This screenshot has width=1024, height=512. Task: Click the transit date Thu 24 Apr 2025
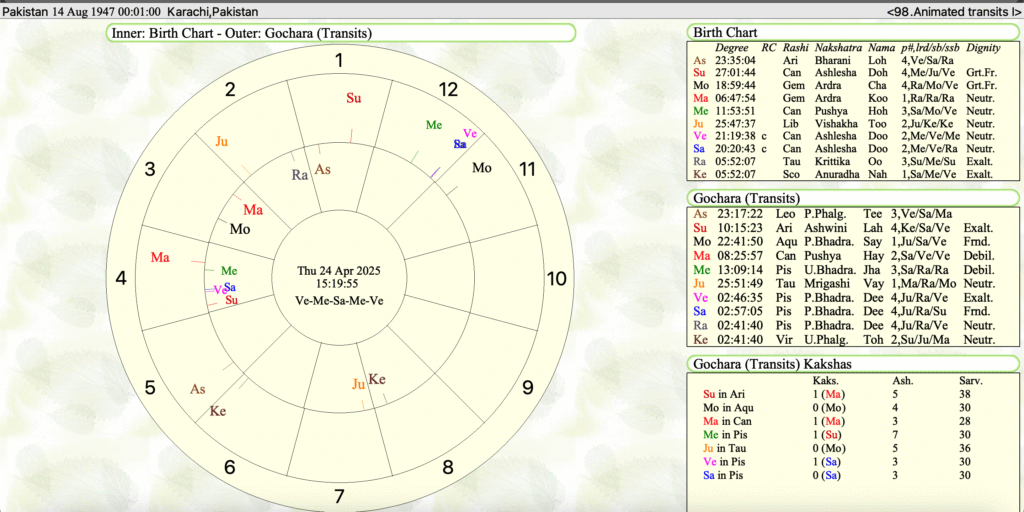tap(338, 271)
